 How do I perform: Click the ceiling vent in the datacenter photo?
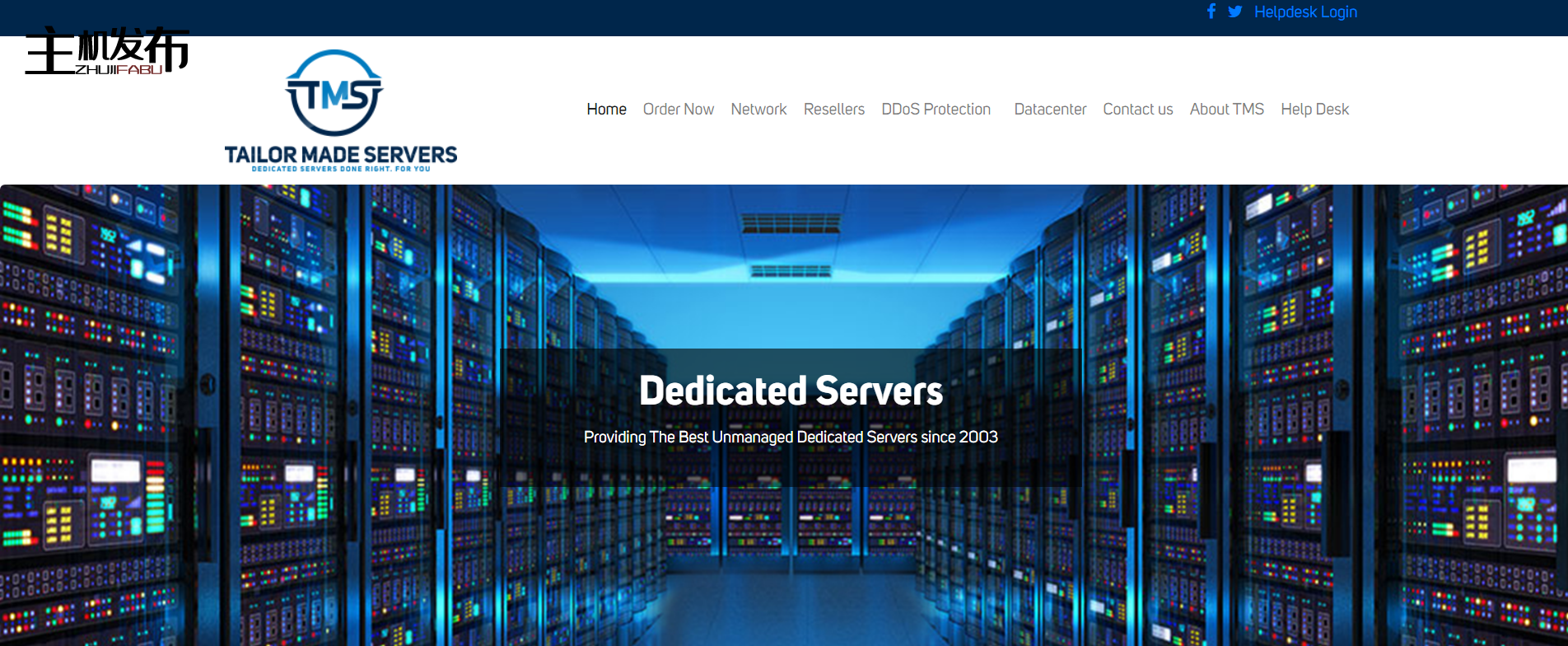pos(791,222)
